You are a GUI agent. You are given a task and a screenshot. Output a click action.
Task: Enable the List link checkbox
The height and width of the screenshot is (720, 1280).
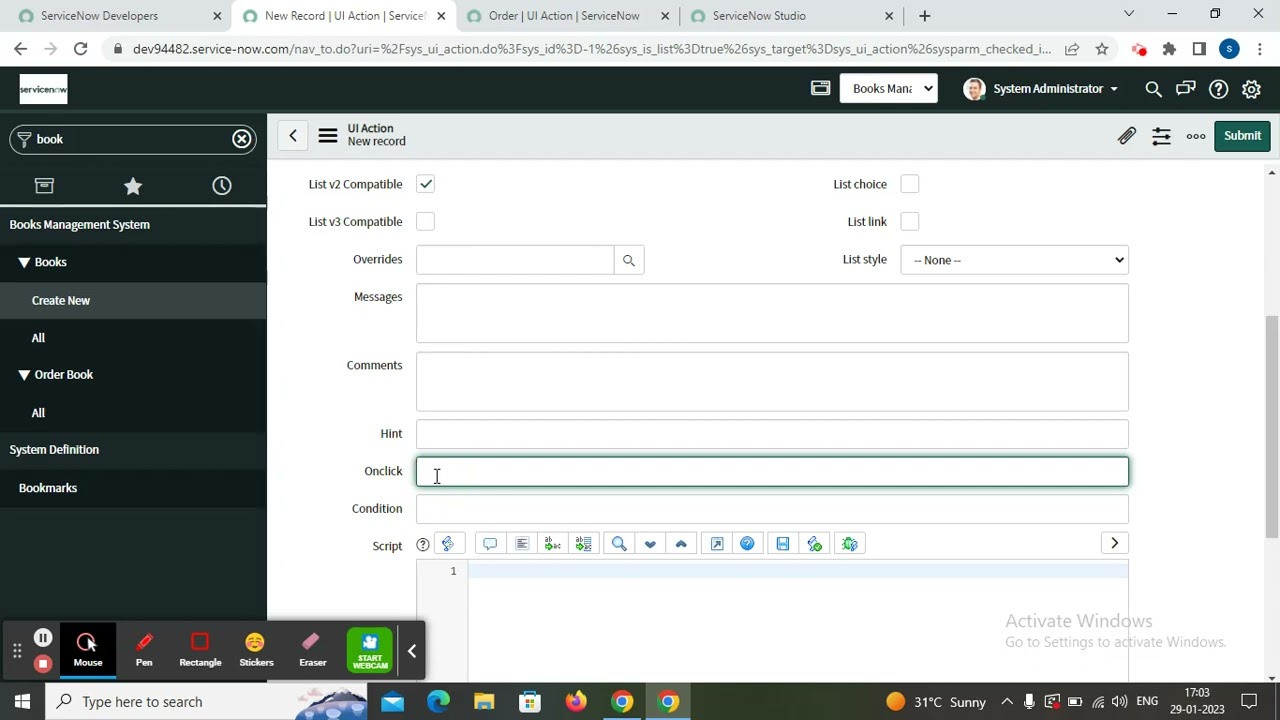click(x=909, y=221)
